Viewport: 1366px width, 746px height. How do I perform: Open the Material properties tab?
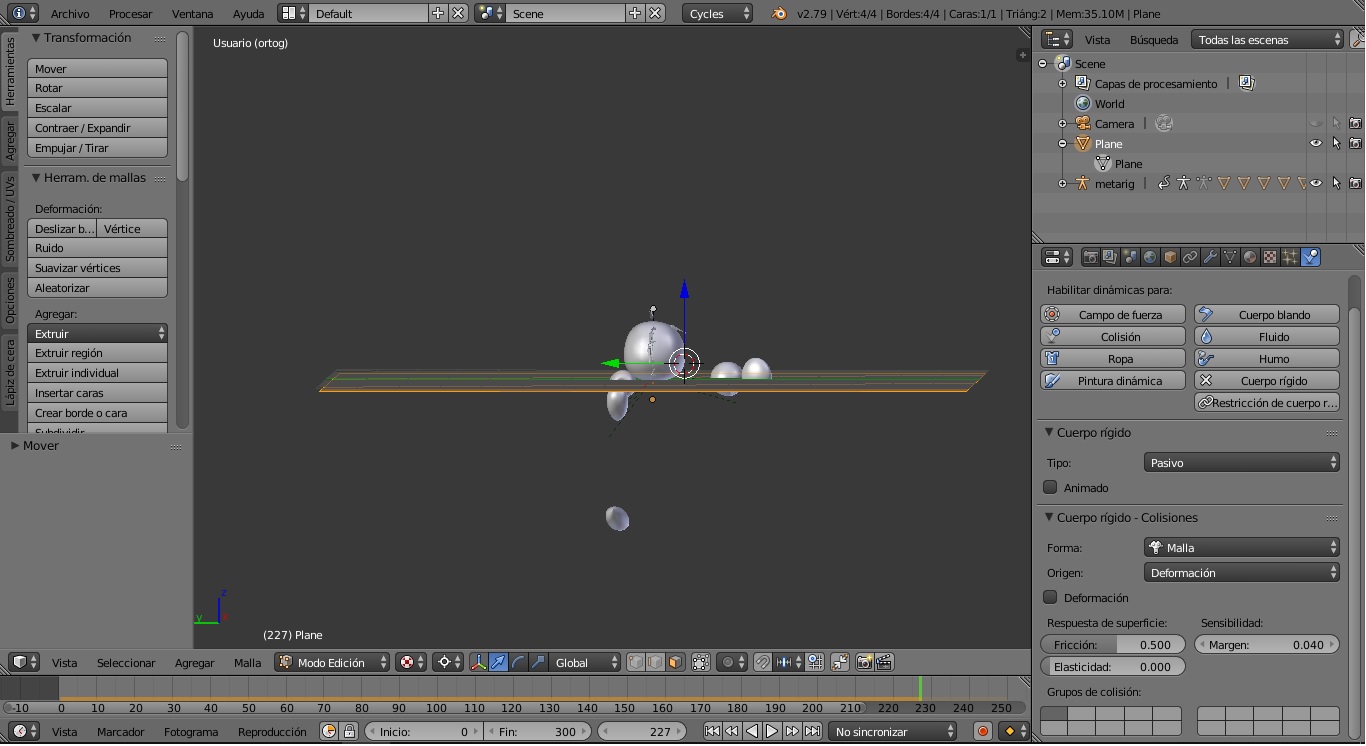pyautogui.click(x=1250, y=257)
